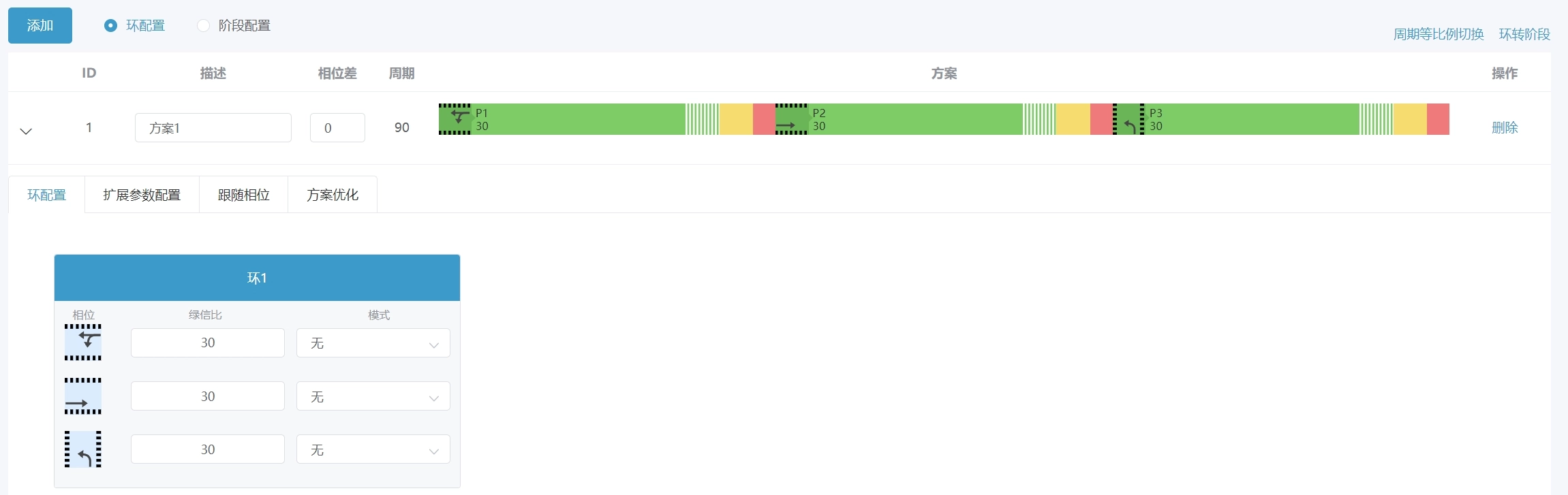Image resolution: width=1568 pixels, height=495 pixels.
Task: Select the 环配置 radio button
Action: [110, 26]
